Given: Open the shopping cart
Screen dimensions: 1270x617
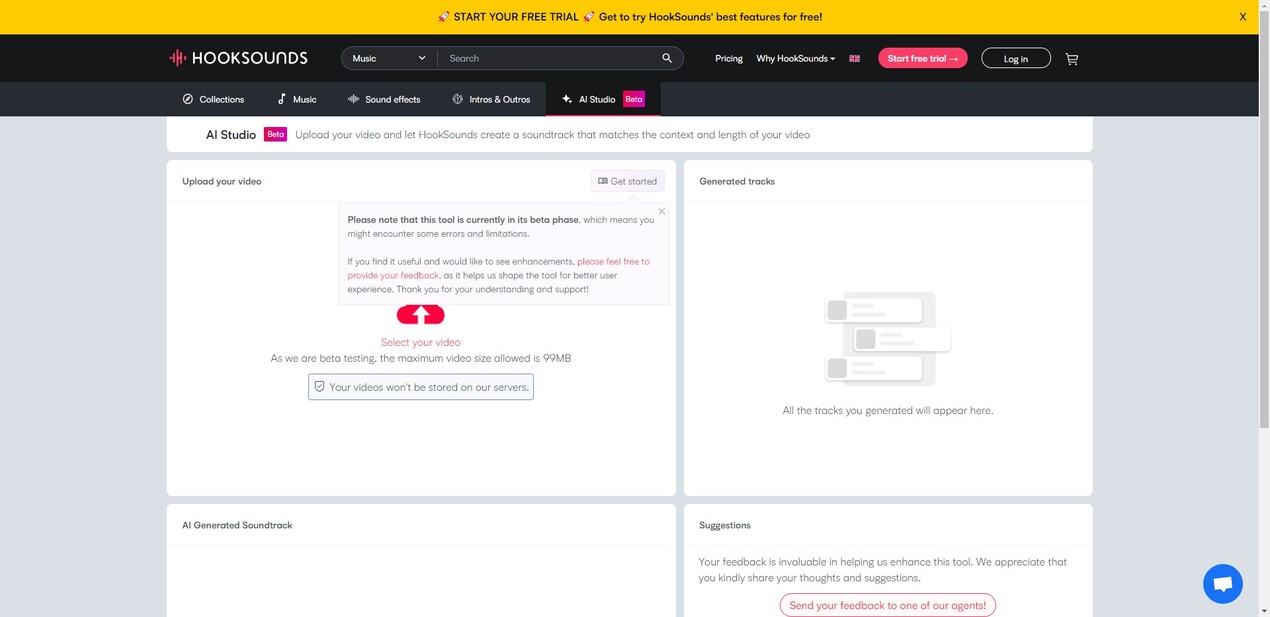Looking at the screenshot, I should pos(1072,59).
